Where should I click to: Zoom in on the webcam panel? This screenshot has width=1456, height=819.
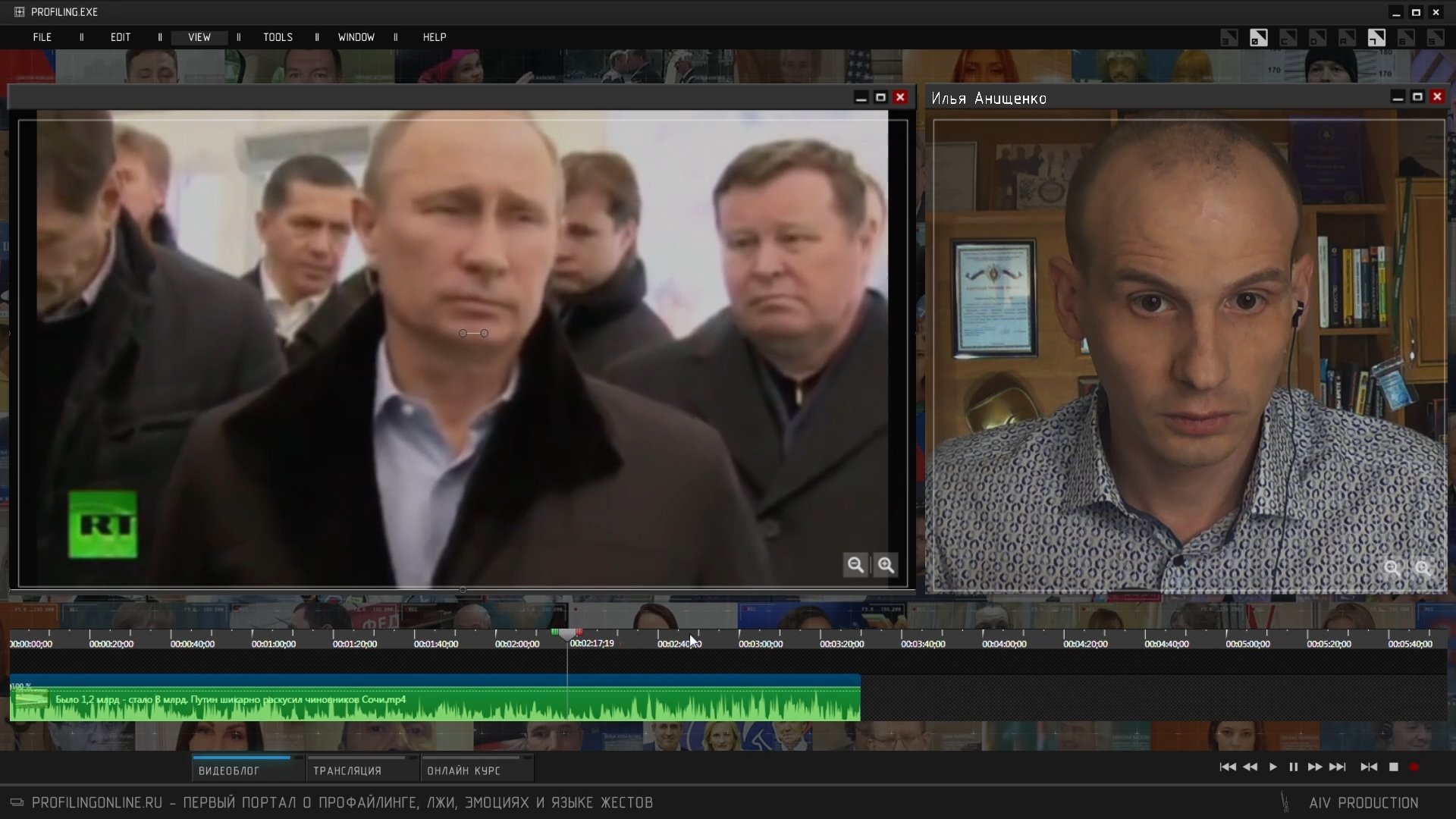1423,568
